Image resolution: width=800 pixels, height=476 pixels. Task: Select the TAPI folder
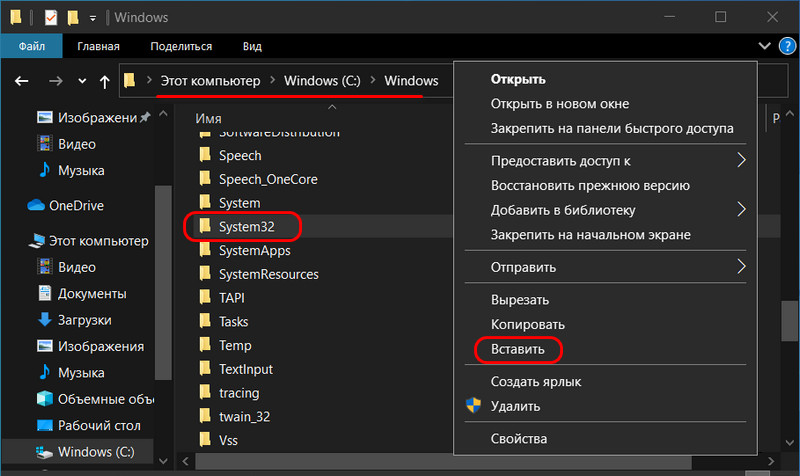click(x=222, y=297)
